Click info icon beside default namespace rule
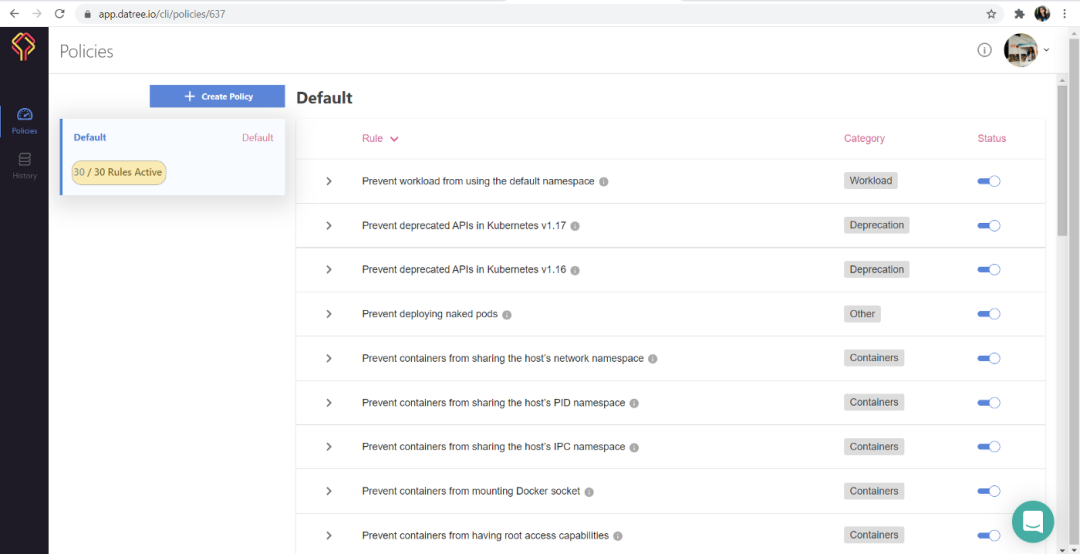The width and height of the screenshot is (1080, 554). tap(603, 182)
